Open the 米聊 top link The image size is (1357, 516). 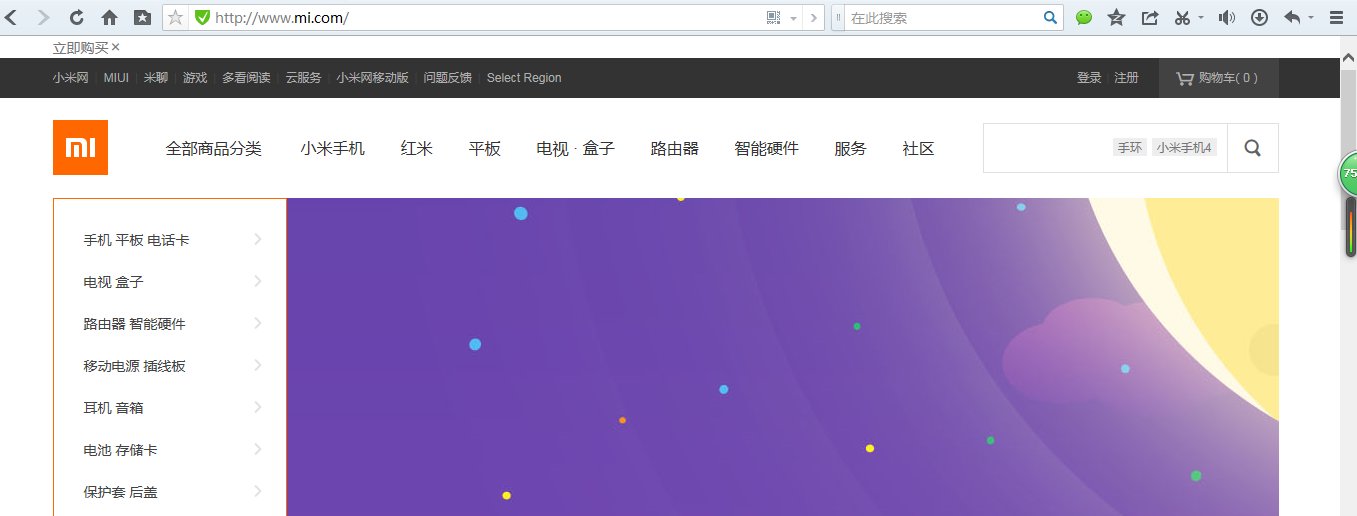coord(156,78)
